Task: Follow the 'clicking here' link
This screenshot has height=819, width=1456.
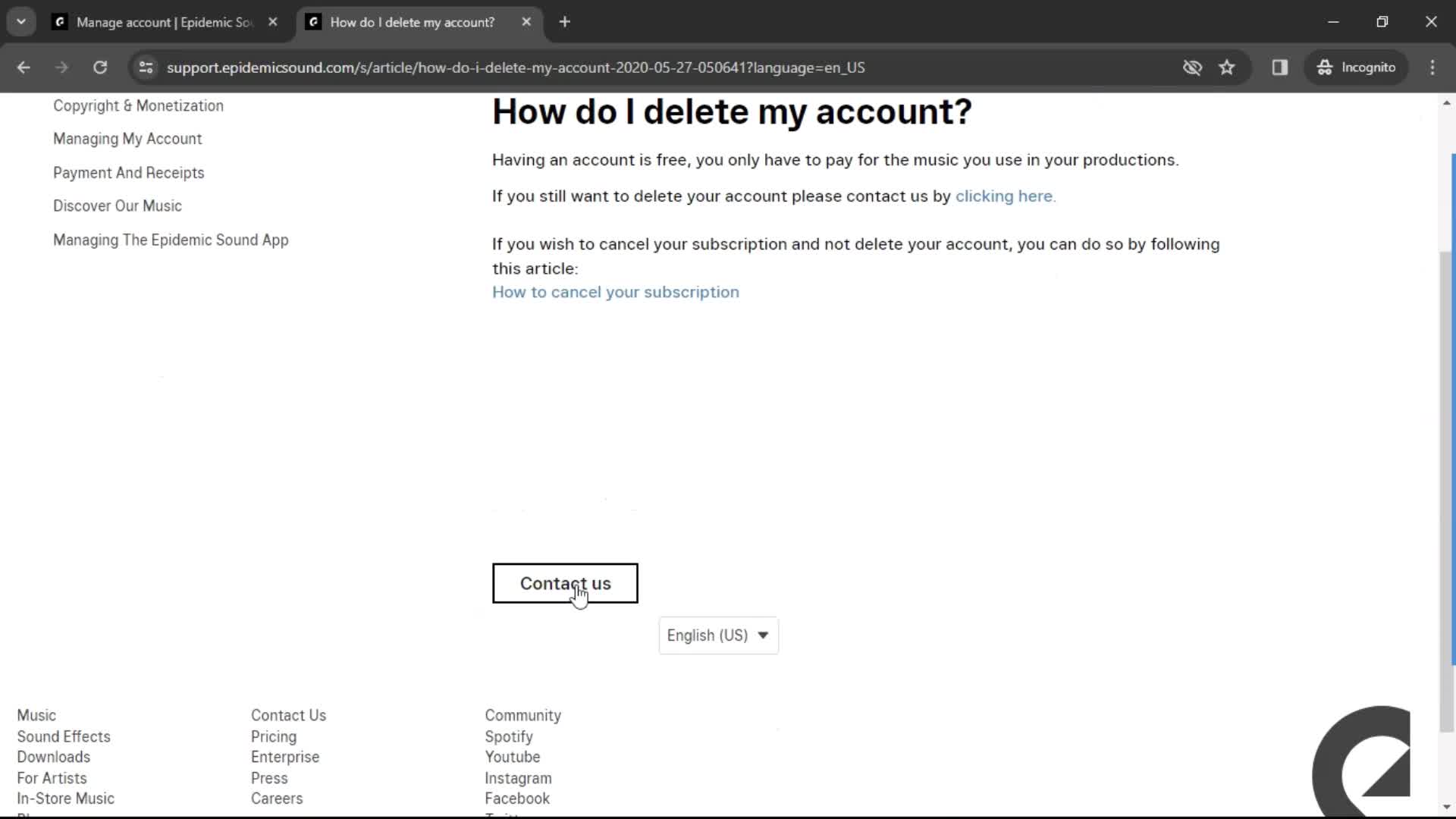Action: [1005, 196]
